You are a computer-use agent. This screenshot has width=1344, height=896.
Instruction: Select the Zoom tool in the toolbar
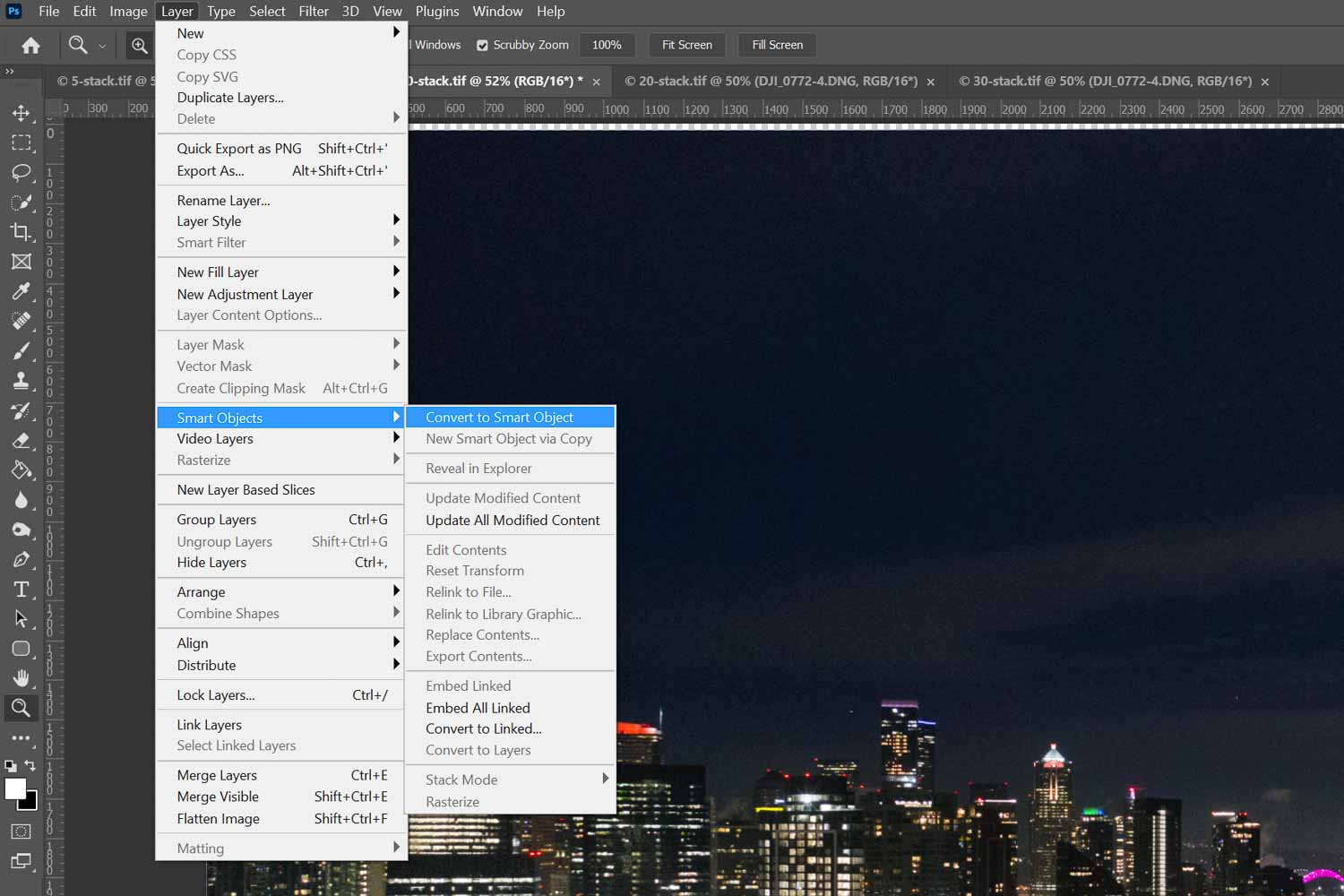point(21,708)
